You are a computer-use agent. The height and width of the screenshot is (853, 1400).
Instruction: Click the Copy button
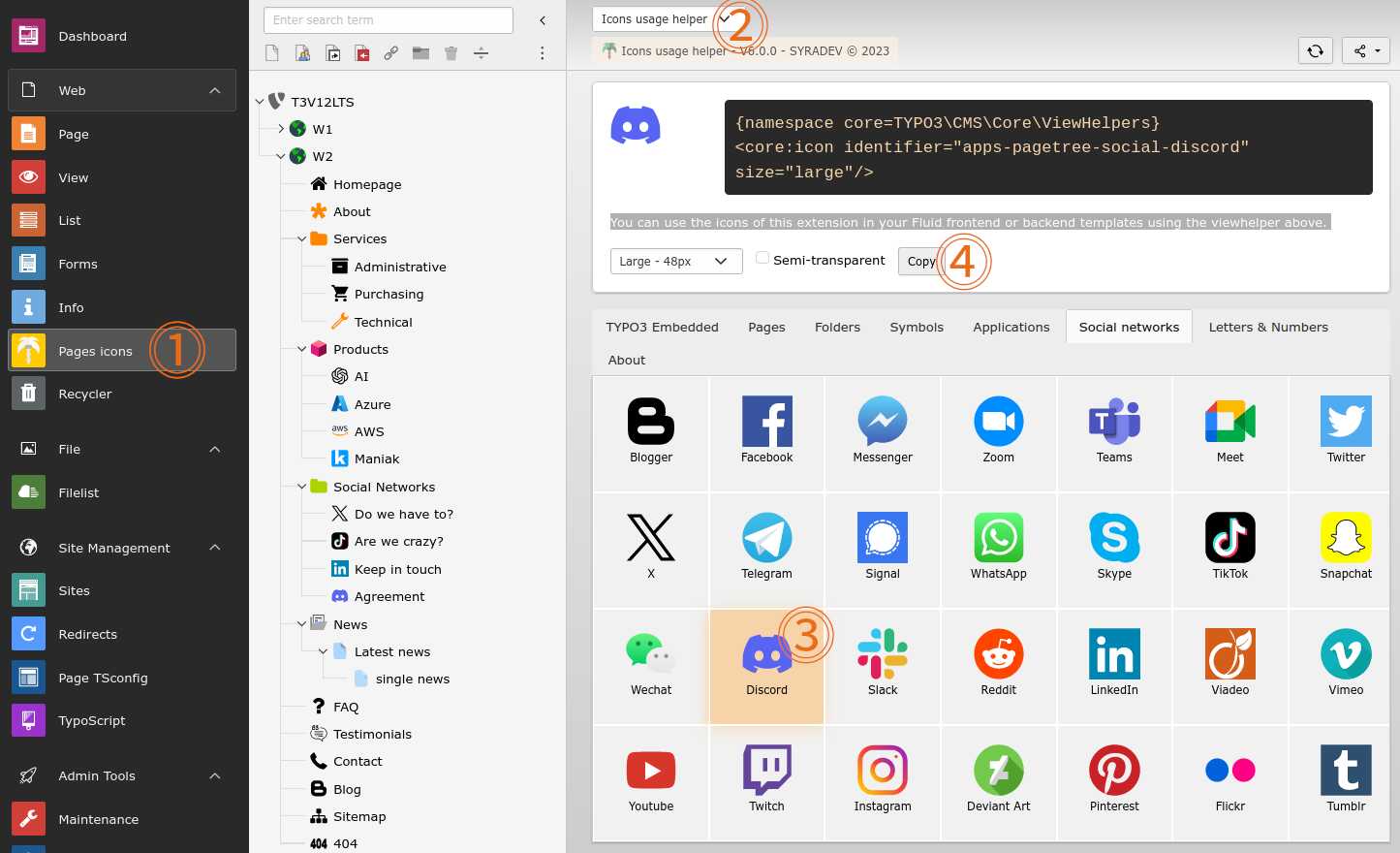[921, 262]
